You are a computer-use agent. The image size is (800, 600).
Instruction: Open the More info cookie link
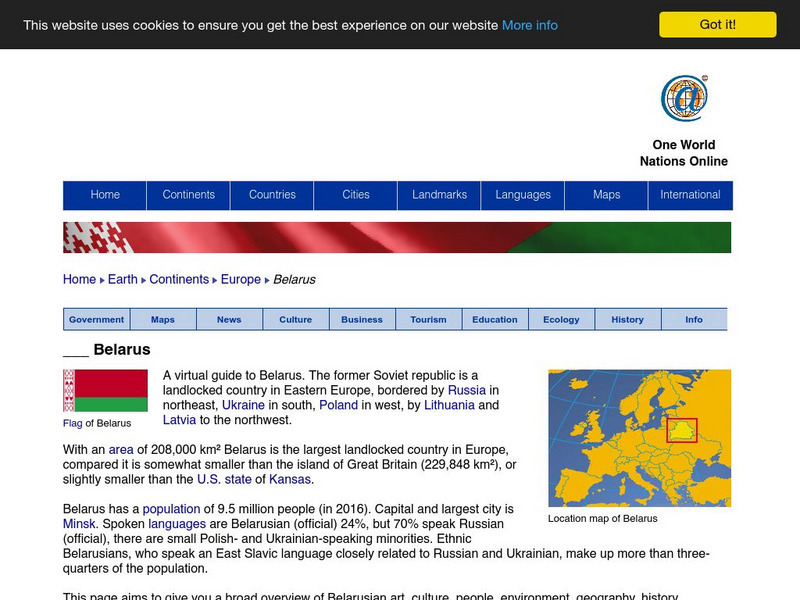tap(529, 26)
